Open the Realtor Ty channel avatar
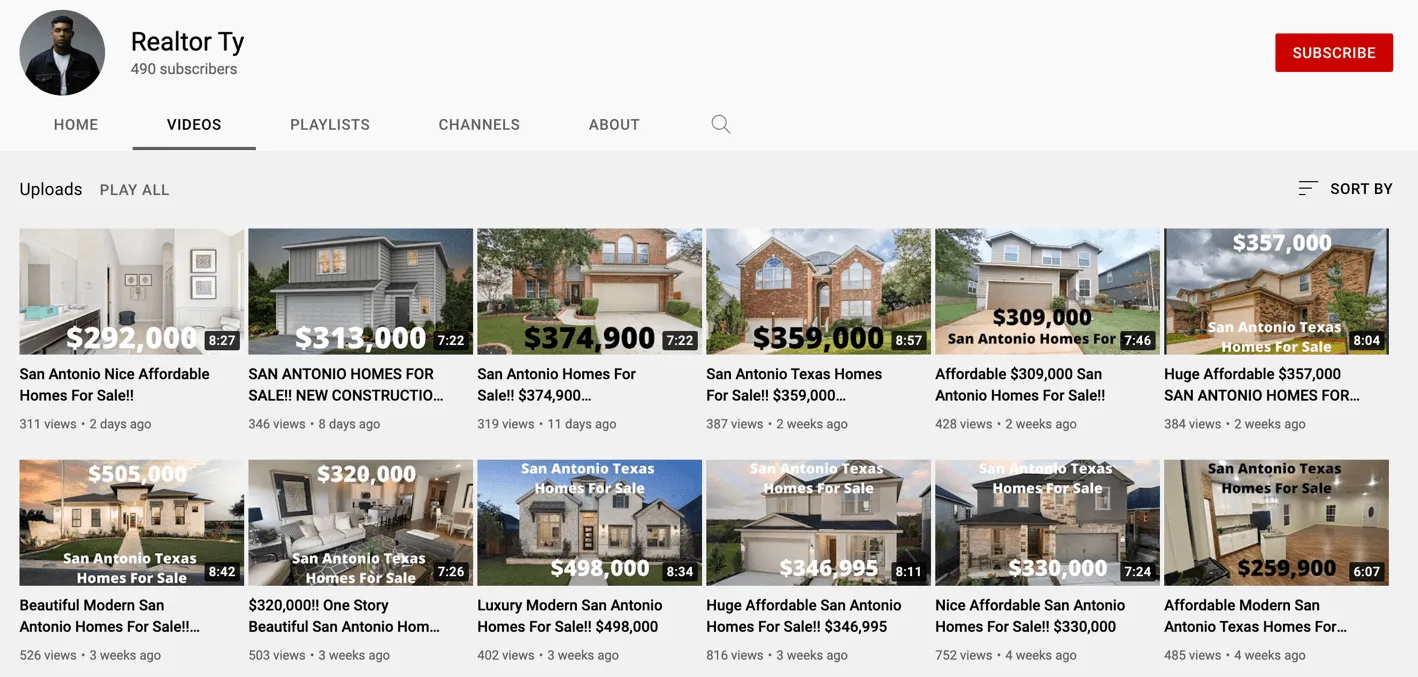 (62, 53)
